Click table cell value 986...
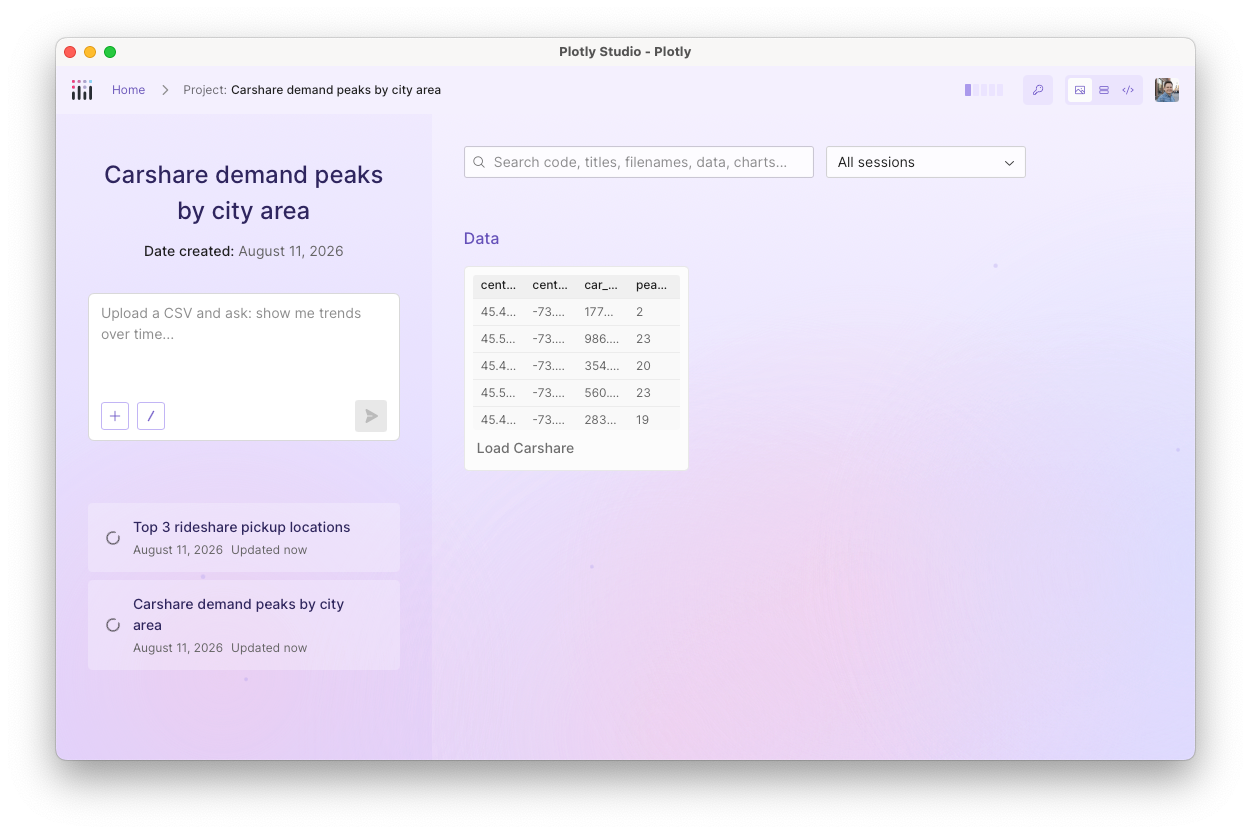The image size is (1251, 834). click(599, 339)
